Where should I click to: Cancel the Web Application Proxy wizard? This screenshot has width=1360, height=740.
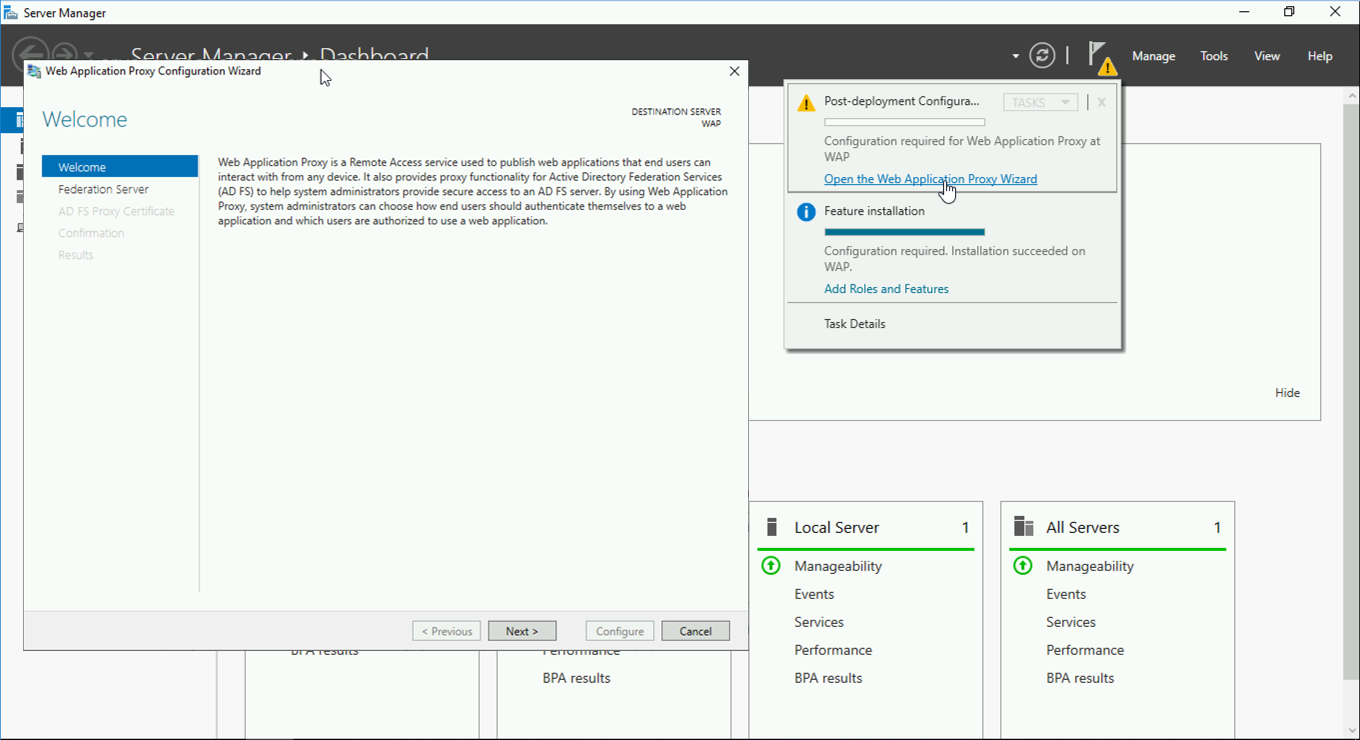coord(695,631)
